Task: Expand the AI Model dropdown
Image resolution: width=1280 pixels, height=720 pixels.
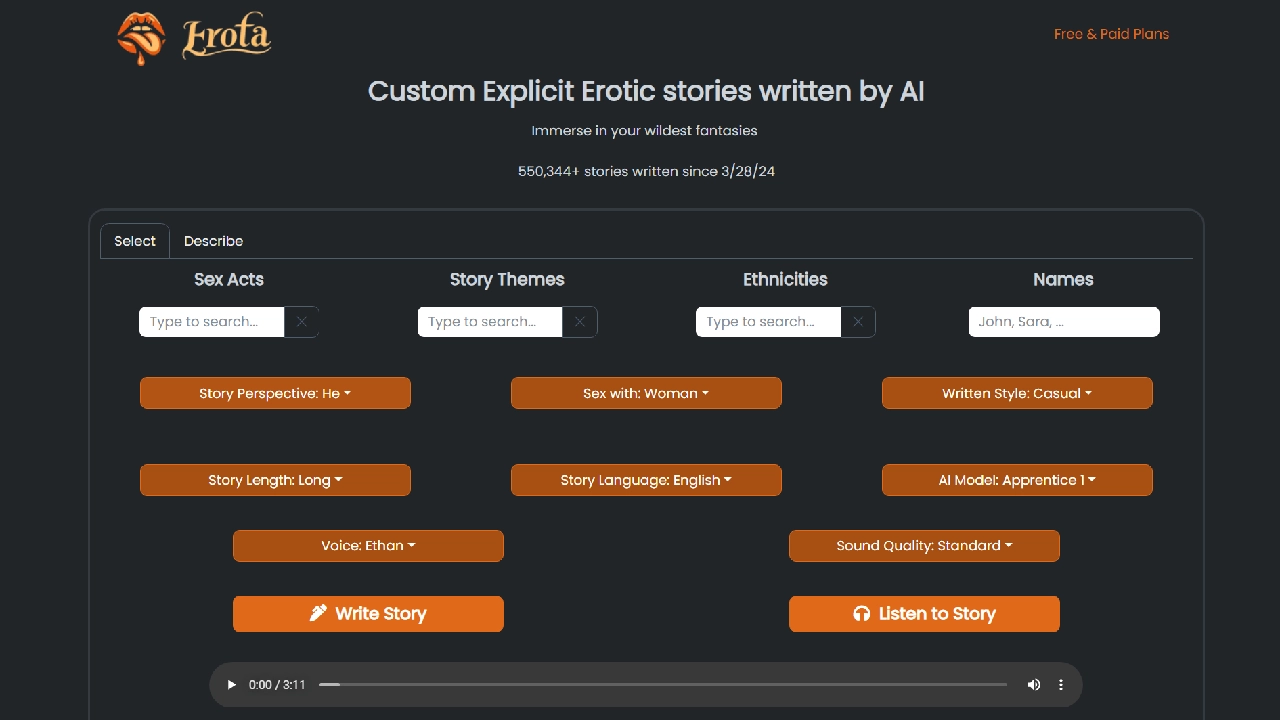Action: (1017, 480)
